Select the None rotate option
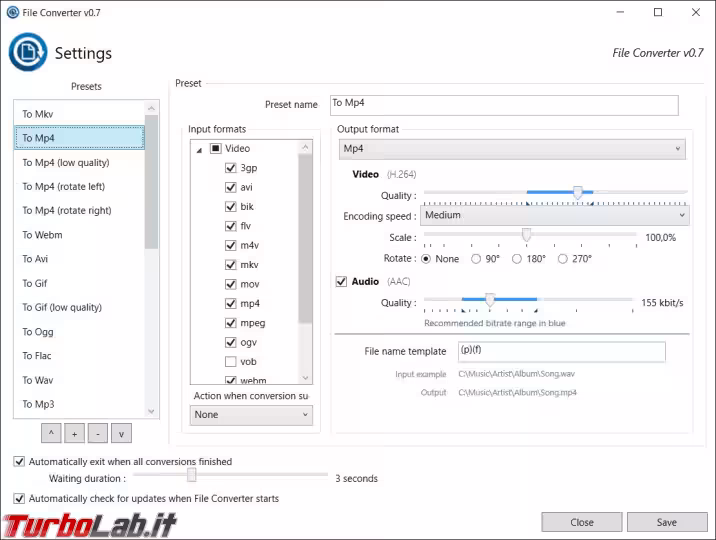The image size is (716, 540). tap(426, 259)
